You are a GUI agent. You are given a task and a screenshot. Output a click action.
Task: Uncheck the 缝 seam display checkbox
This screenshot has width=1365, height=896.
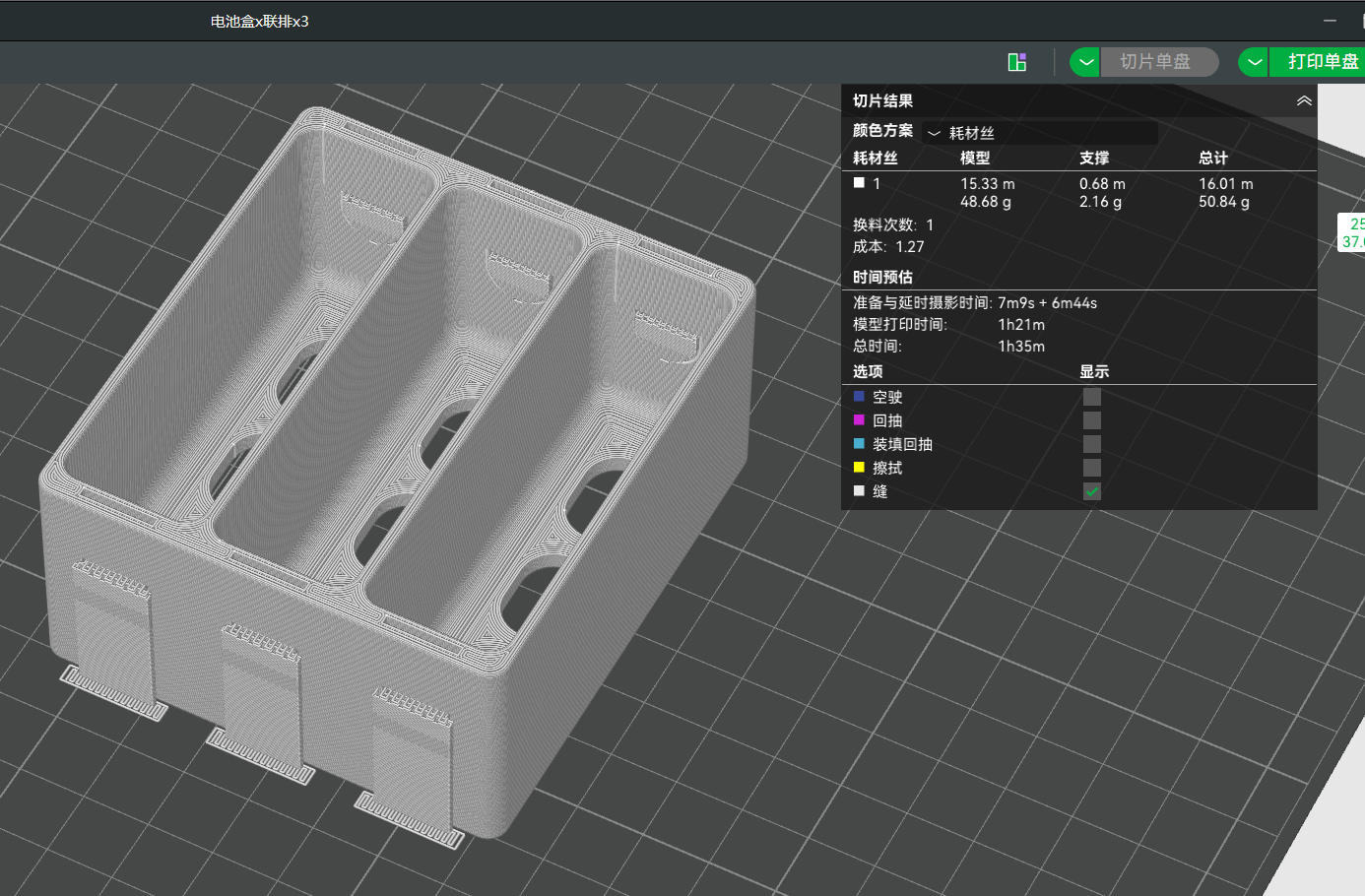point(1092,491)
